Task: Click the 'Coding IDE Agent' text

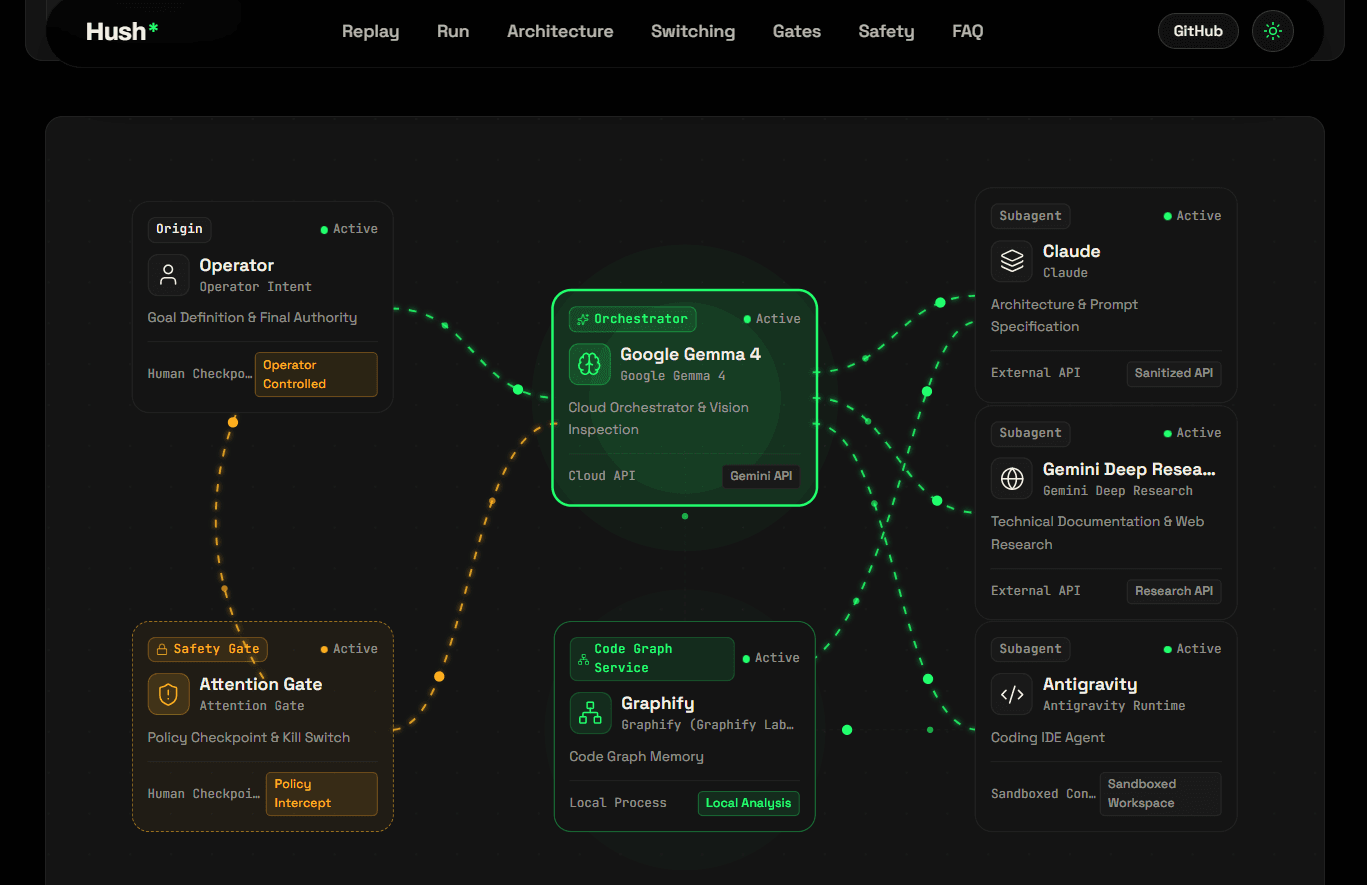Action: [x=1048, y=737]
